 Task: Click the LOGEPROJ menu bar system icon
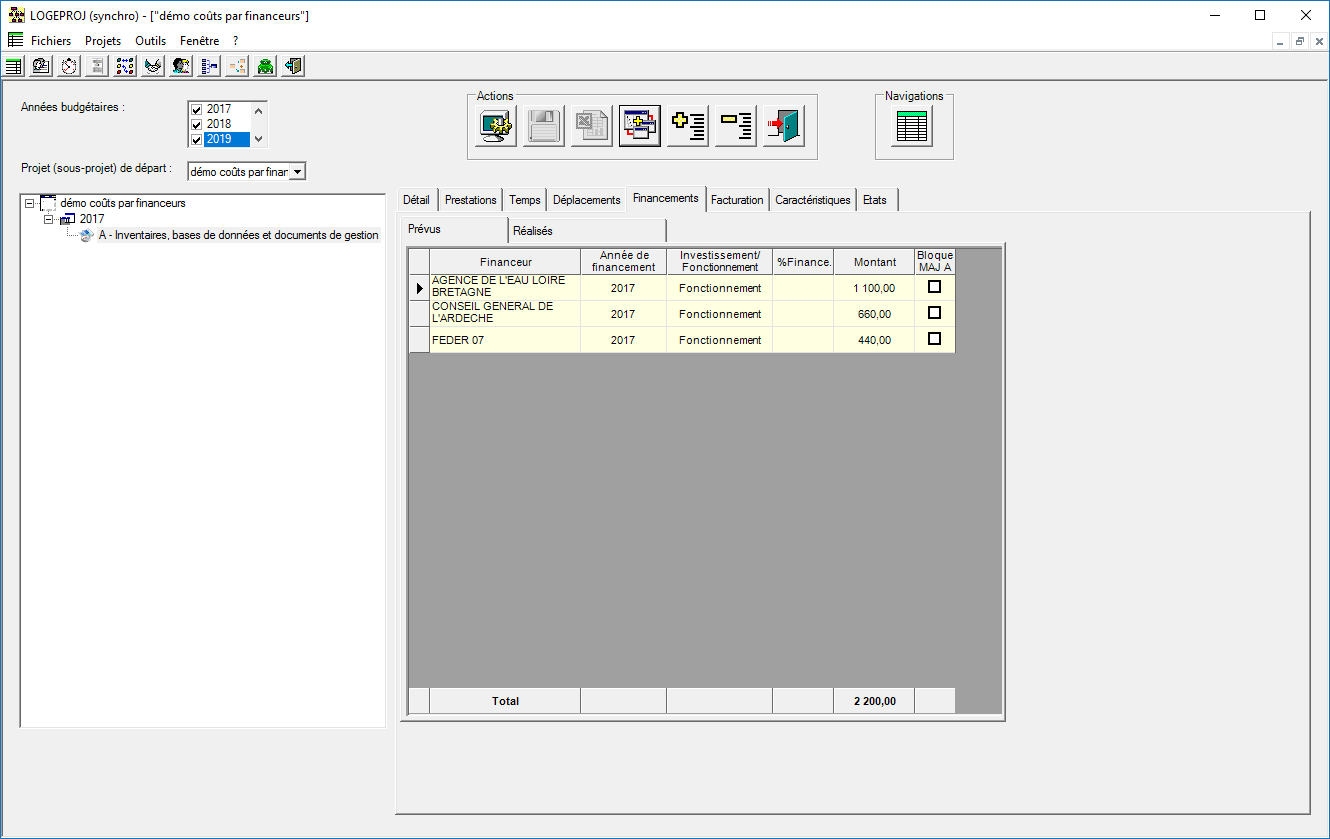pos(15,41)
